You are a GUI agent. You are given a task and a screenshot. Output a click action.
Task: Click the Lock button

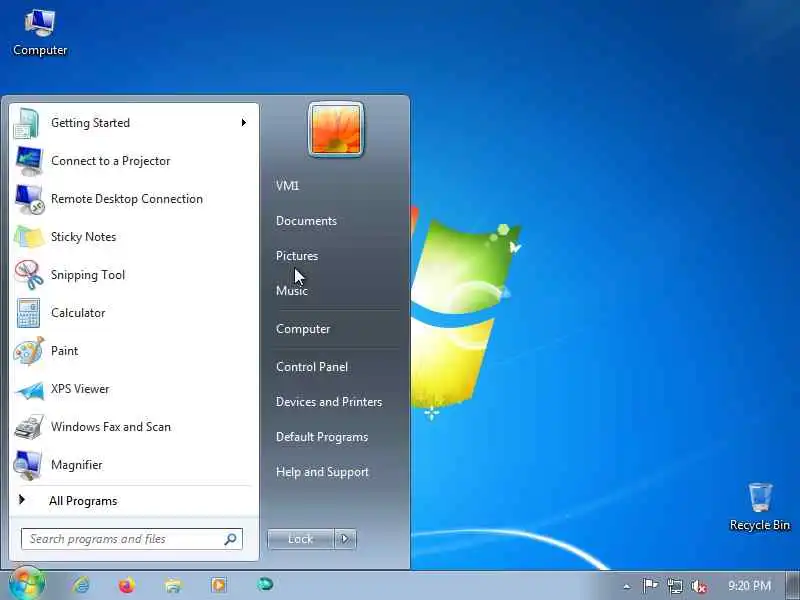click(301, 539)
